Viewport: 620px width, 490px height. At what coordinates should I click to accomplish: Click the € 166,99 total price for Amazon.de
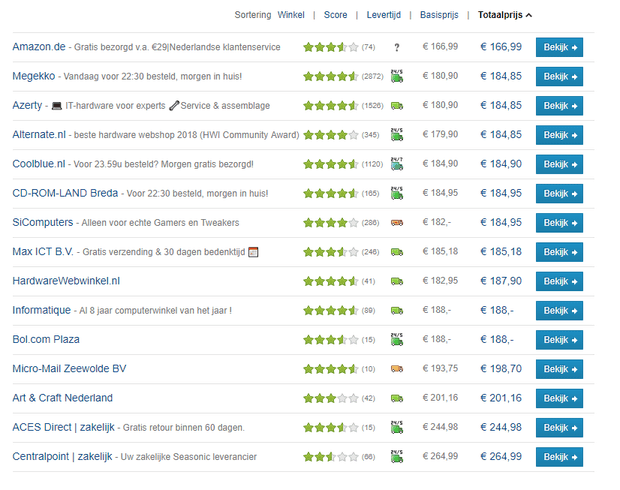point(501,47)
